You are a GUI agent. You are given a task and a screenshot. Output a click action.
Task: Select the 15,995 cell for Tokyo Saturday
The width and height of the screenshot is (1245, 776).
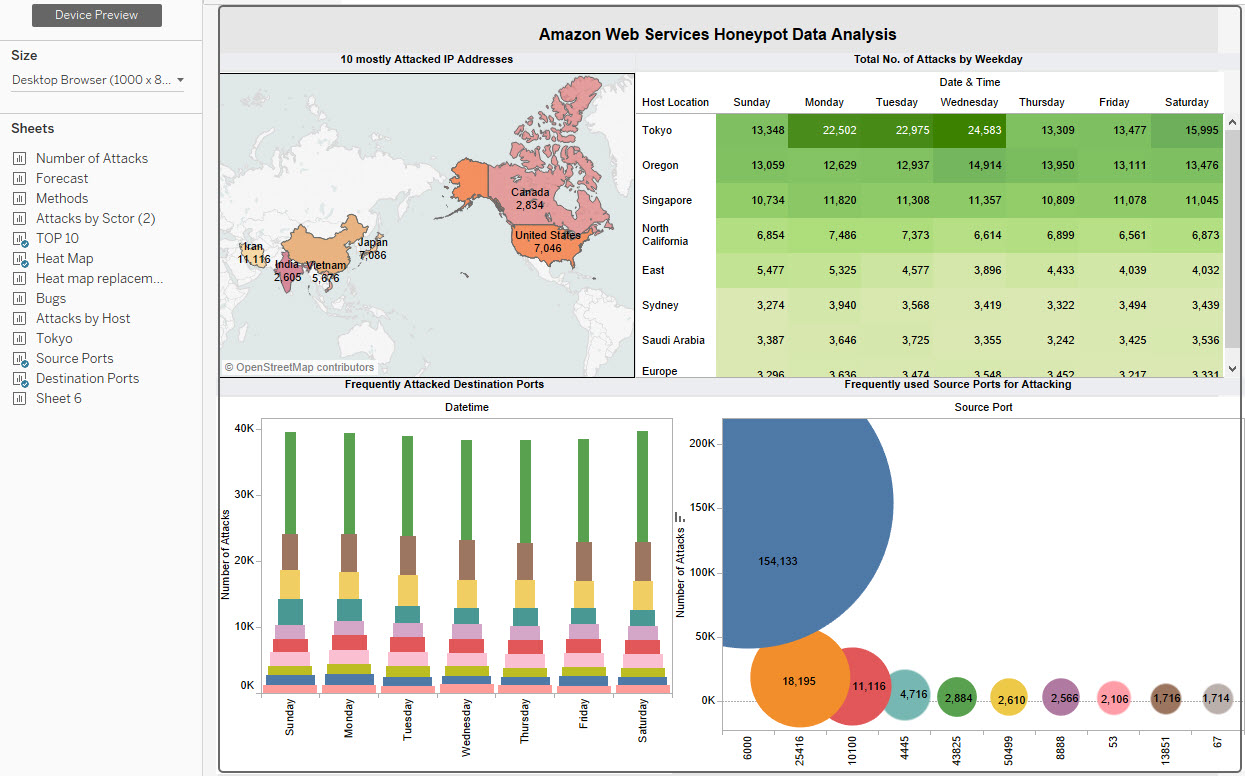[x=1186, y=131]
